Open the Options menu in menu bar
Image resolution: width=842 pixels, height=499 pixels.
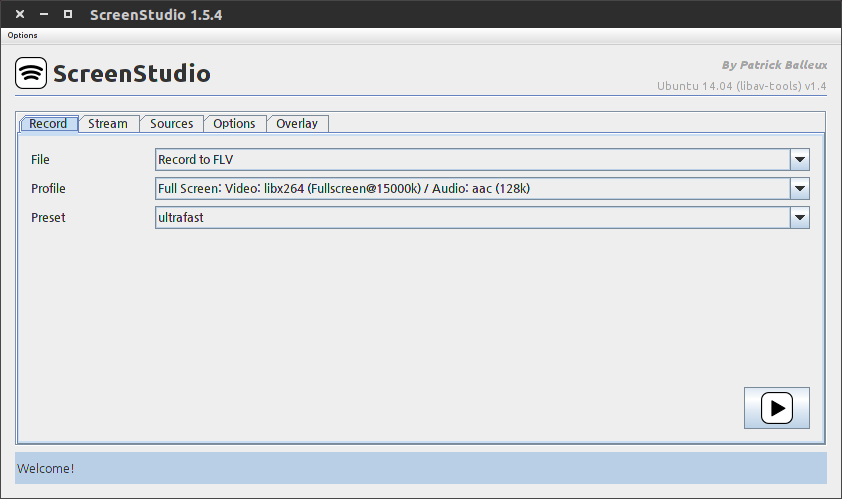[x=23, y=35]
